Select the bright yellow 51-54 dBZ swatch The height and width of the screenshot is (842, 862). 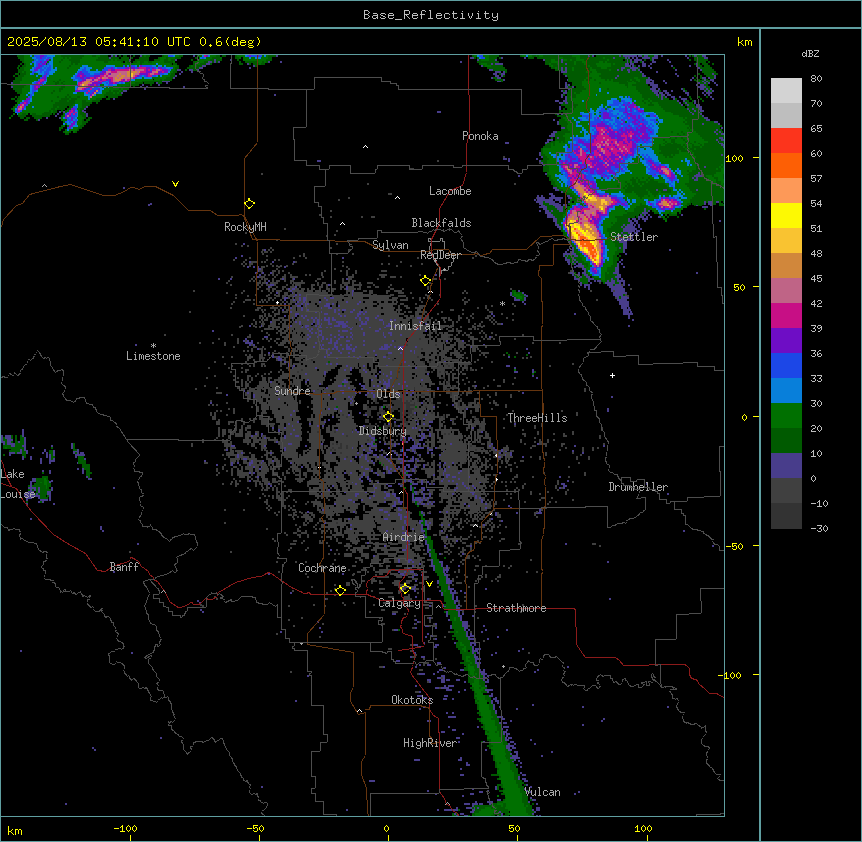point(786,216)
